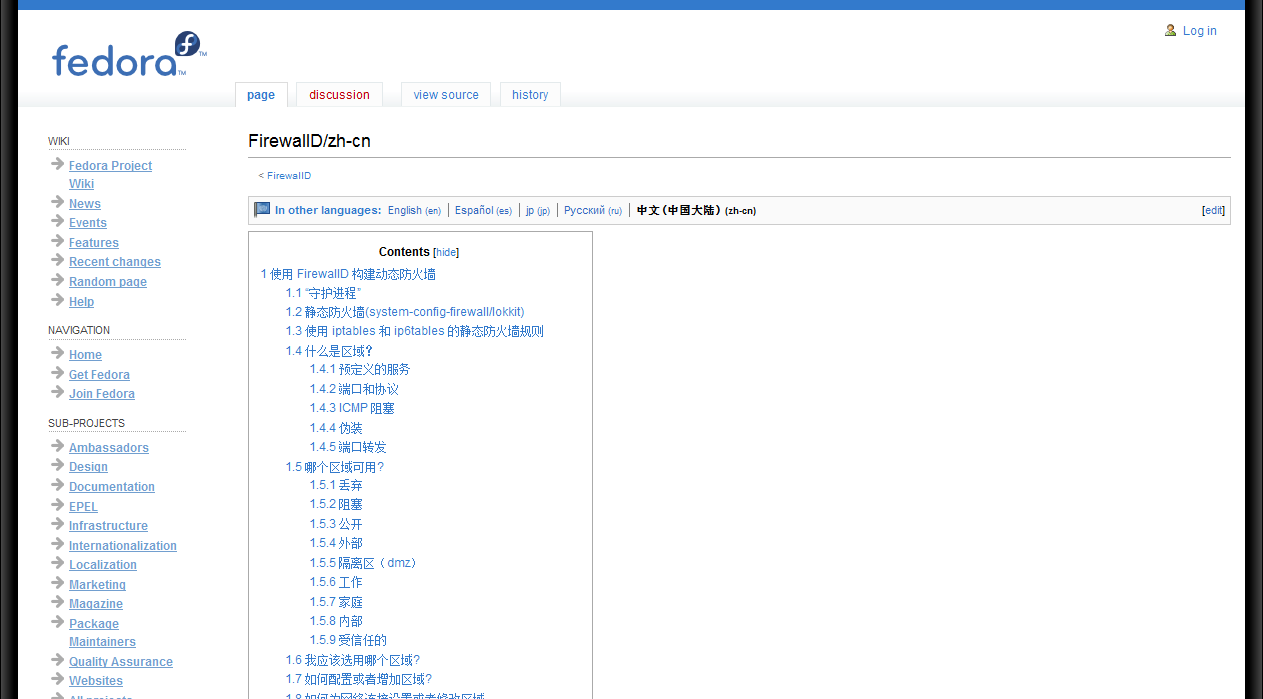
Task: Open the discussion tab
Action: pyautogui.click(x=339, y=95)
